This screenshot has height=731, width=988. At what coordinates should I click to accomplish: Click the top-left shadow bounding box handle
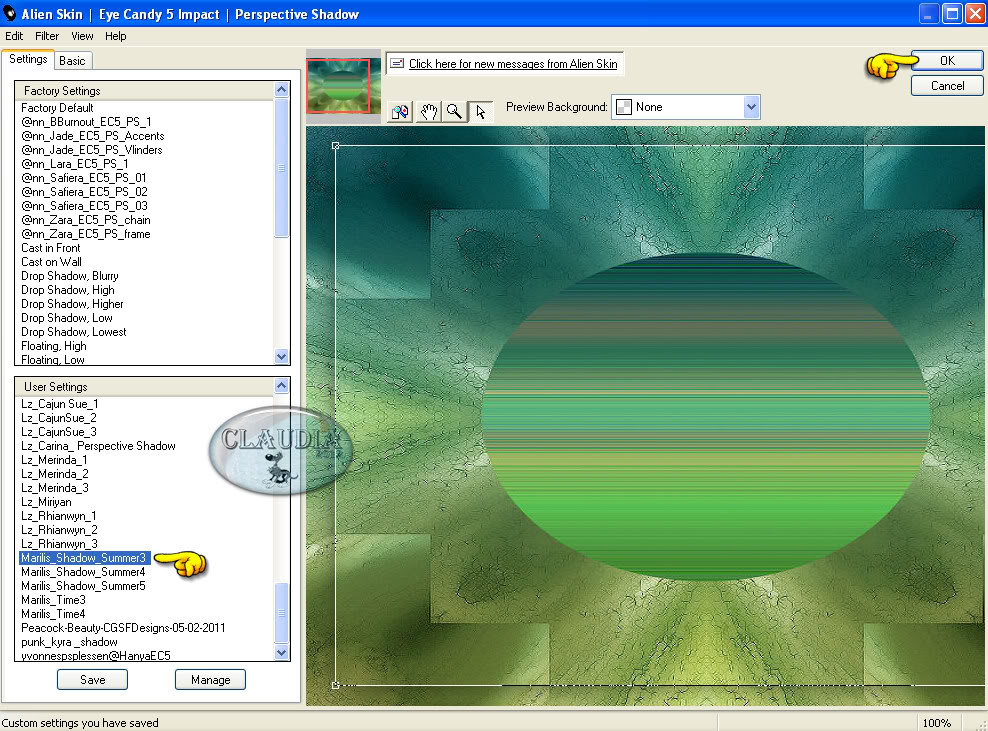pos(336,146)
